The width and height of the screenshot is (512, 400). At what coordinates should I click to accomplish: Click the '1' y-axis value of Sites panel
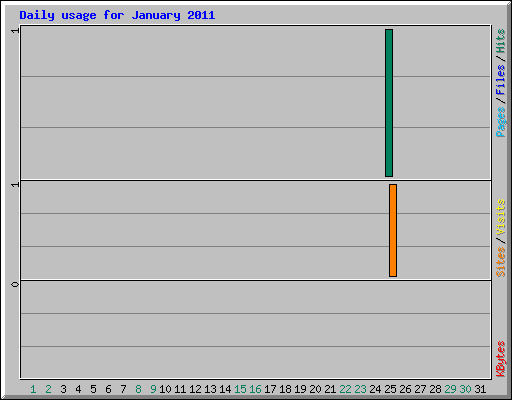pos(15,184)
